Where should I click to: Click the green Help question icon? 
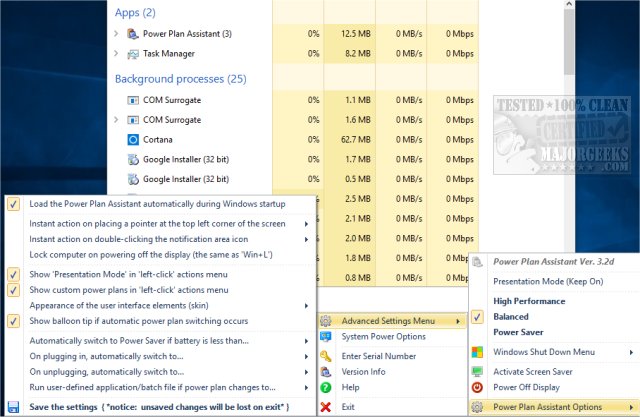tap(327, 387)
